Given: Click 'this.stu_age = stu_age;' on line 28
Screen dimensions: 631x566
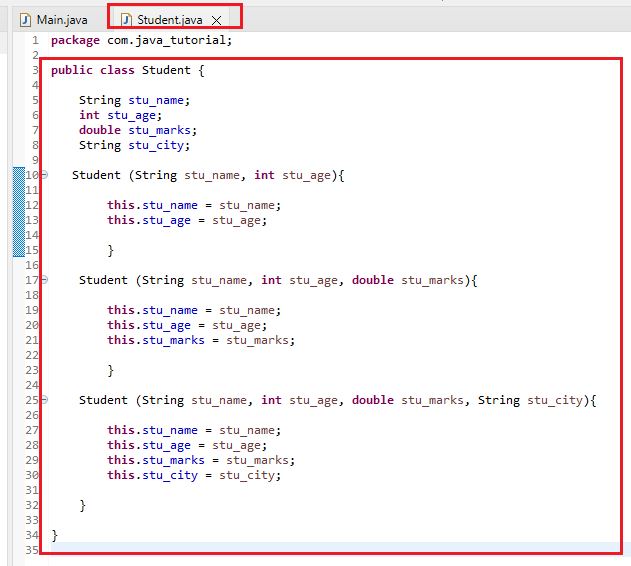Looking at the screenshot, I should click(187, 445).
